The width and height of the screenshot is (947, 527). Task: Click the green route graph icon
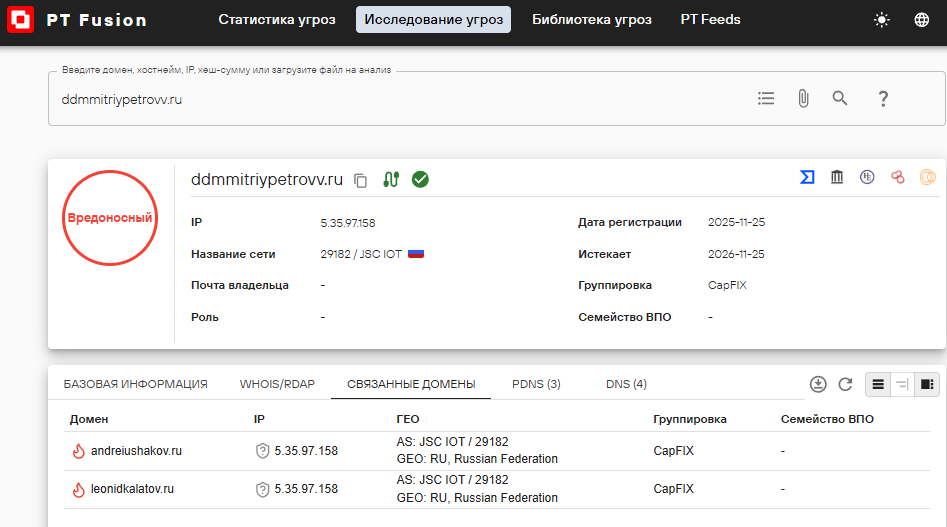391,179
